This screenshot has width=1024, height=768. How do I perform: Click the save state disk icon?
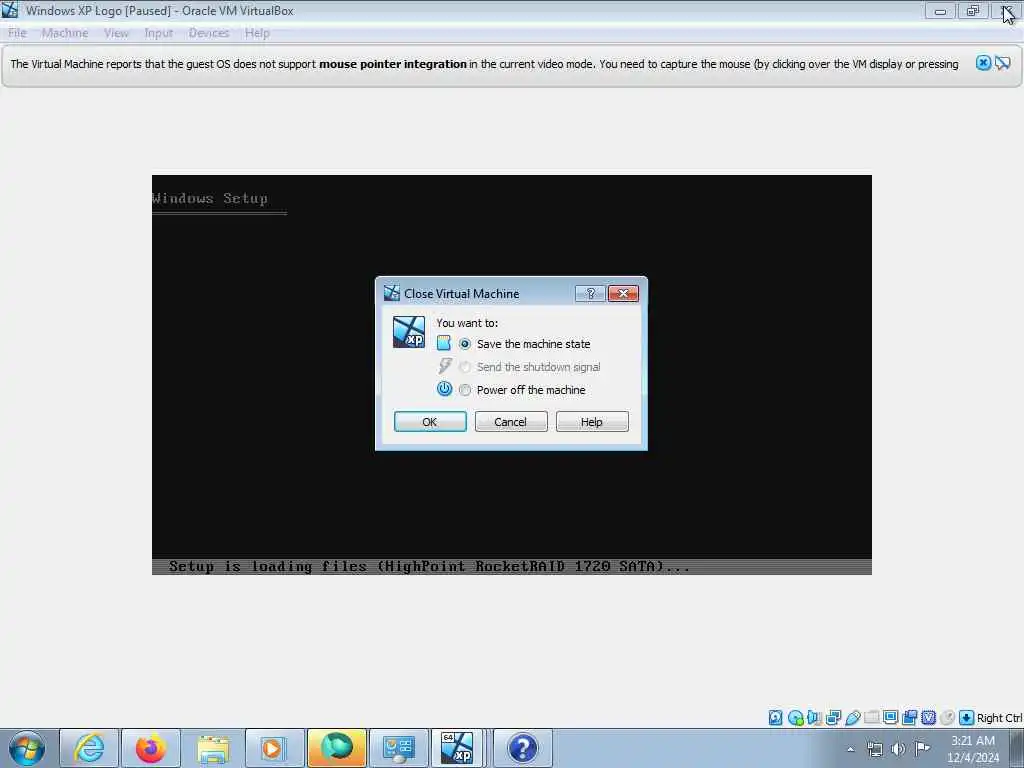pyautogui.click(x=443, y=343)
